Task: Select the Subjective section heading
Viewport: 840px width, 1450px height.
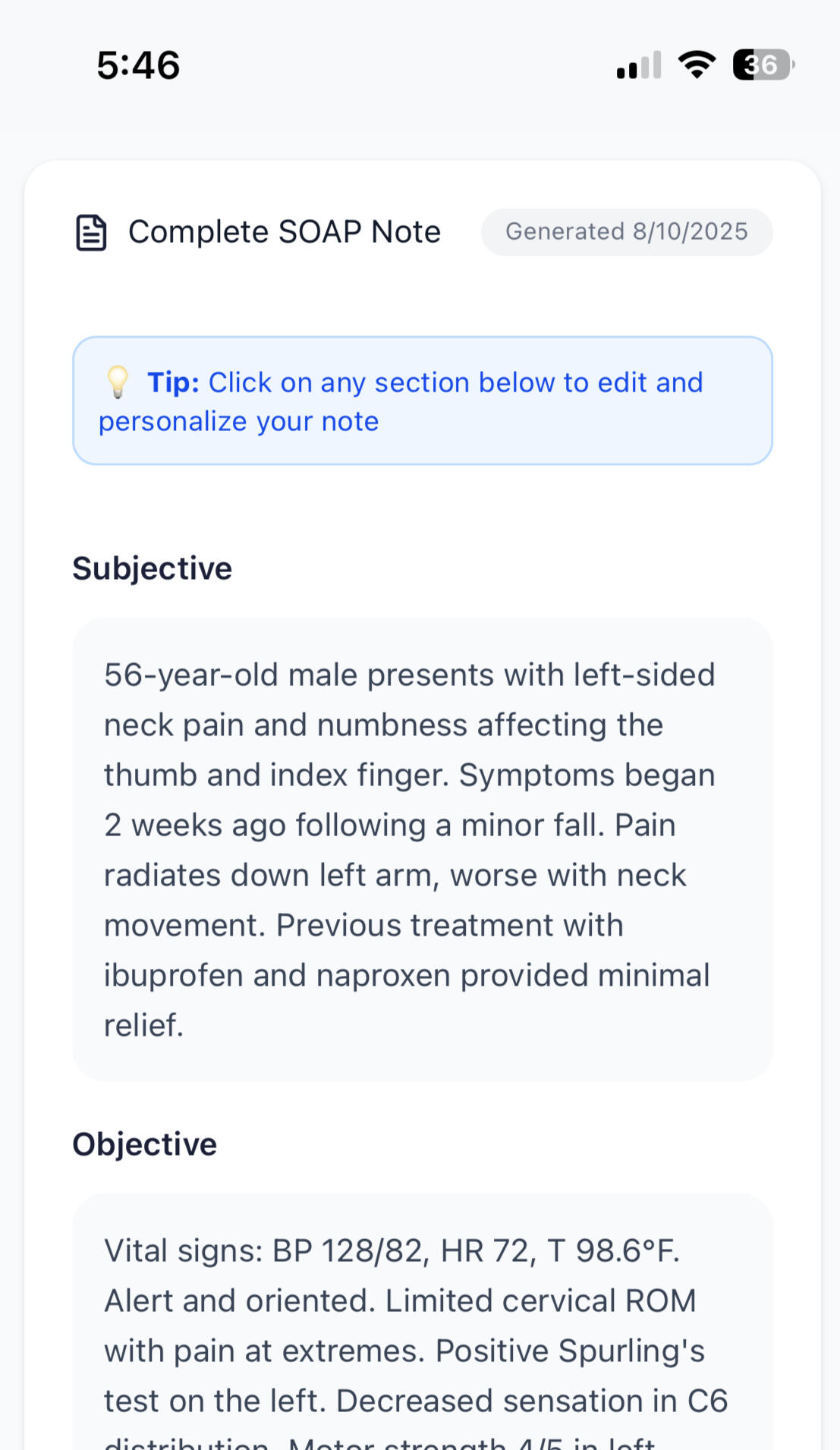Action: pos(152,568)
